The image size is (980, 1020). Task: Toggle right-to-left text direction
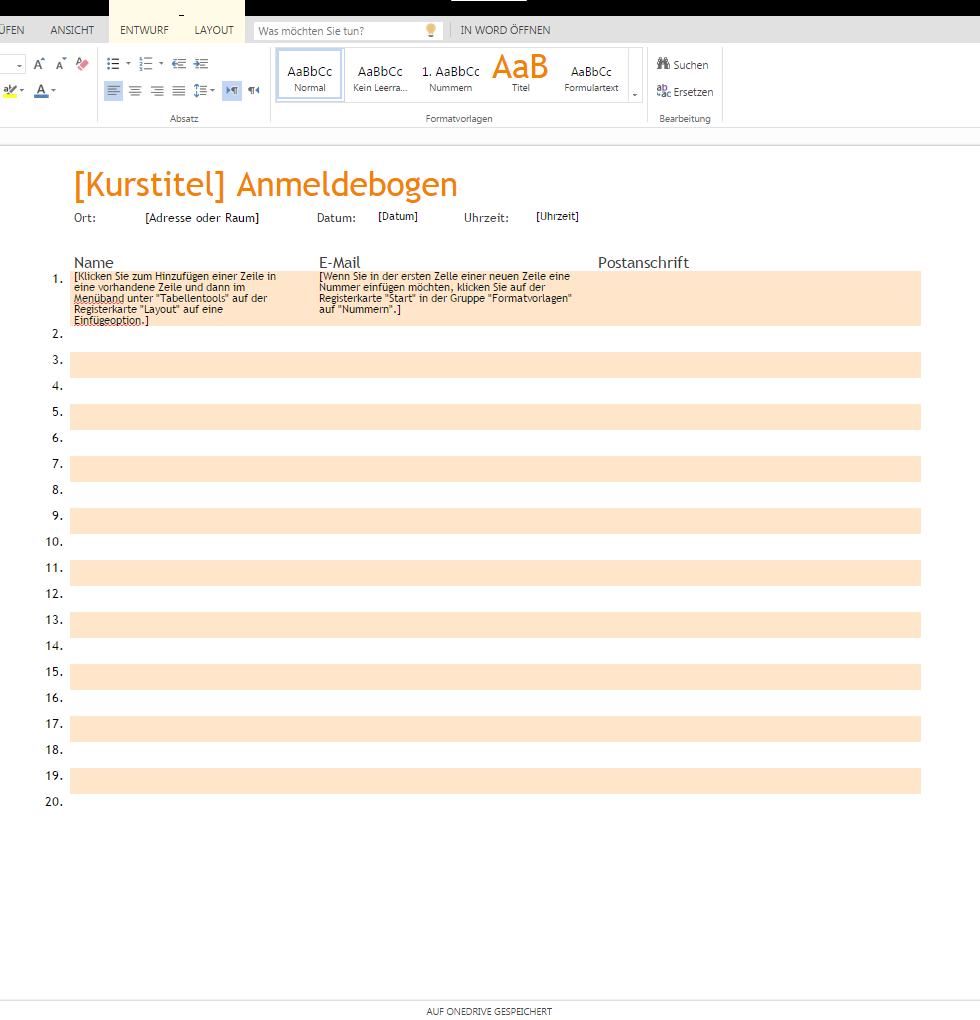point(254,91)
